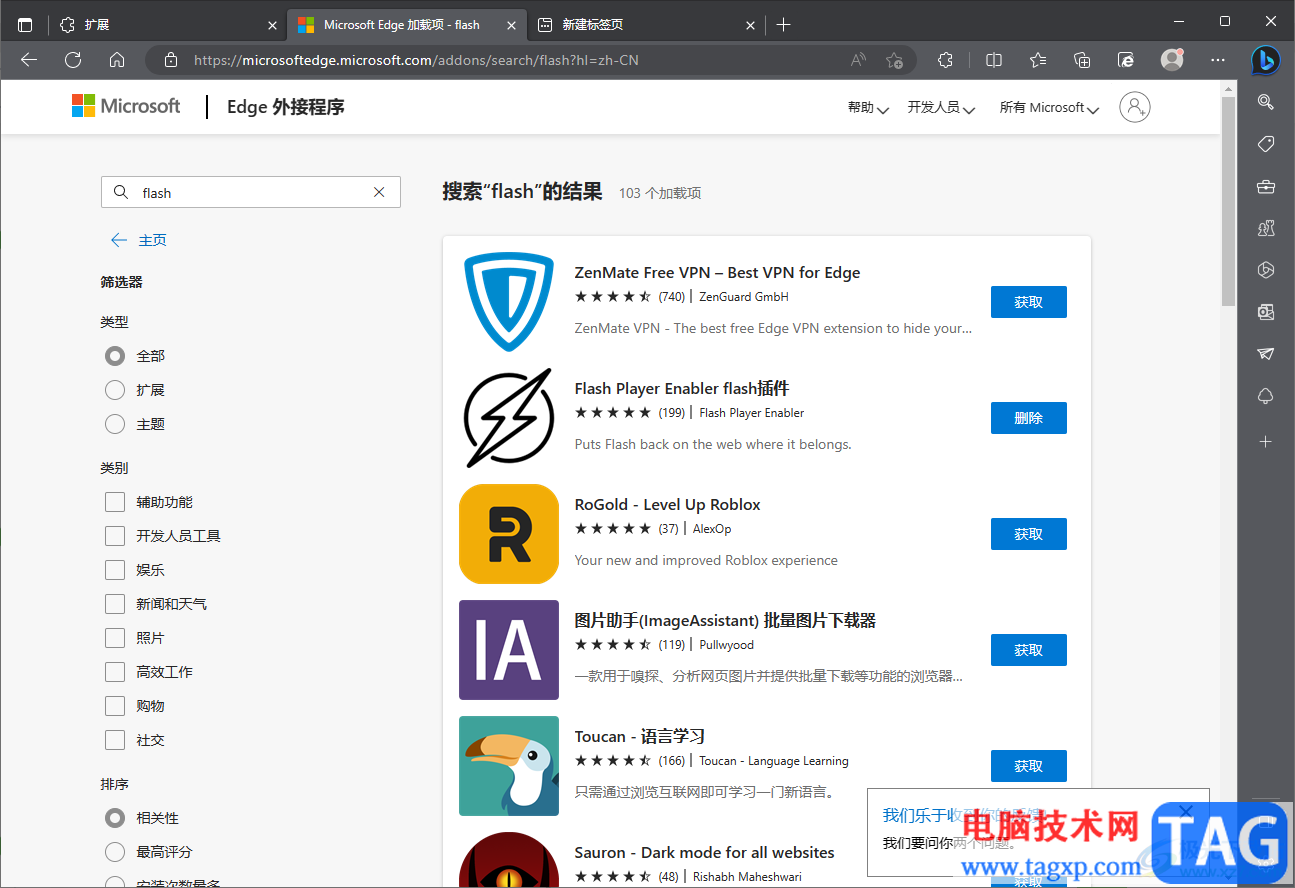The image size is (1295, 888).
Task: Check the 新闻和天气 category checkbox
Action: pyautogui.click(x=115, y=604)
